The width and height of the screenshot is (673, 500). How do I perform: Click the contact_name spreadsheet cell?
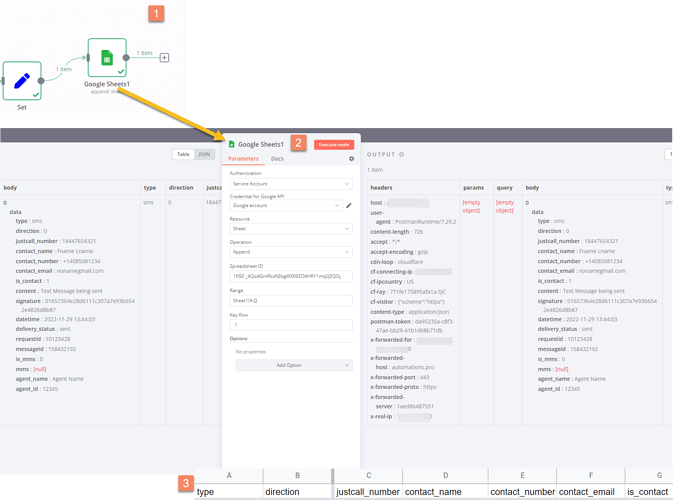pos(446,491)
